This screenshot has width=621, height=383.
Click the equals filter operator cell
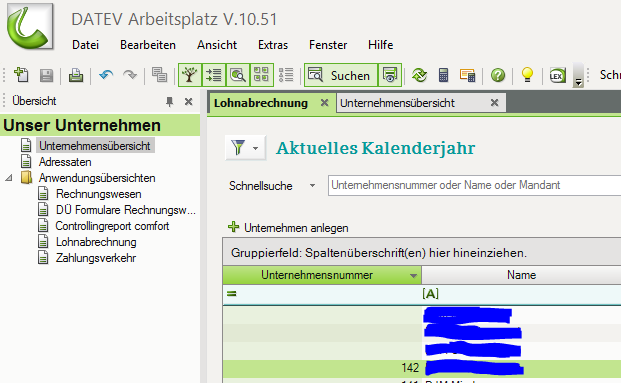point(232,294)
